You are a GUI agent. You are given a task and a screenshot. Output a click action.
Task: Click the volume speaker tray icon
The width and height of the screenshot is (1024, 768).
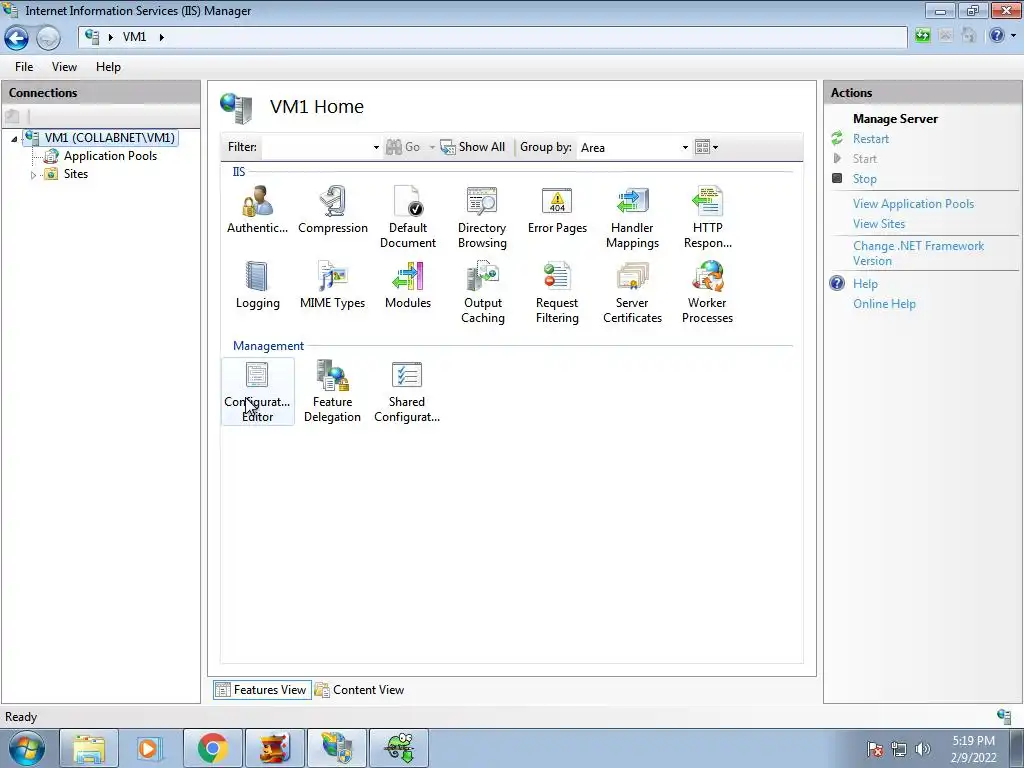point(922,749)
